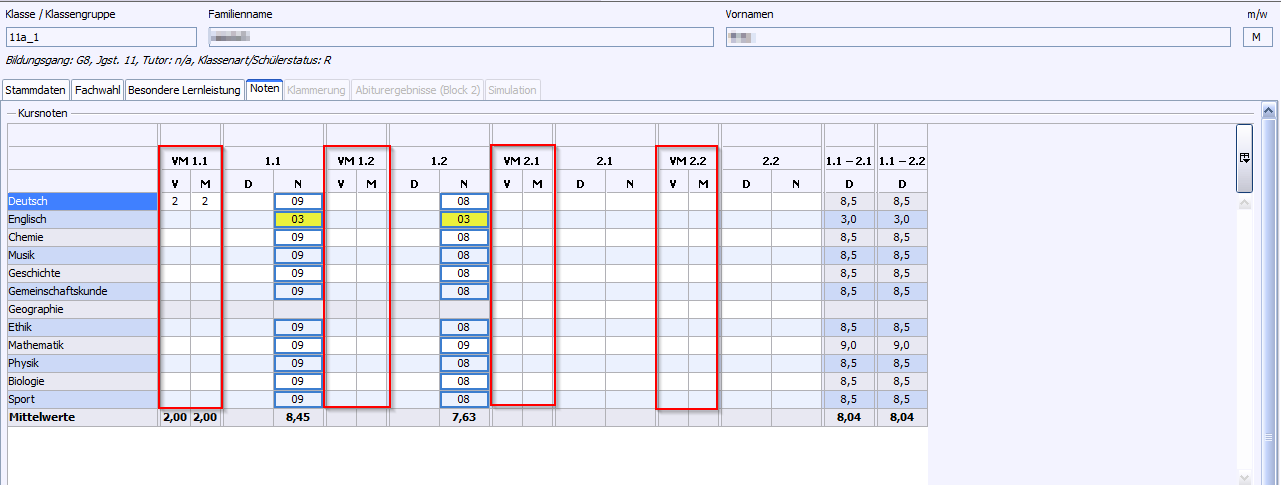Image resolution: width=1281 pixels, height=485 pixels.
Task: Open the Noten tab
Action: pos(265,89)
